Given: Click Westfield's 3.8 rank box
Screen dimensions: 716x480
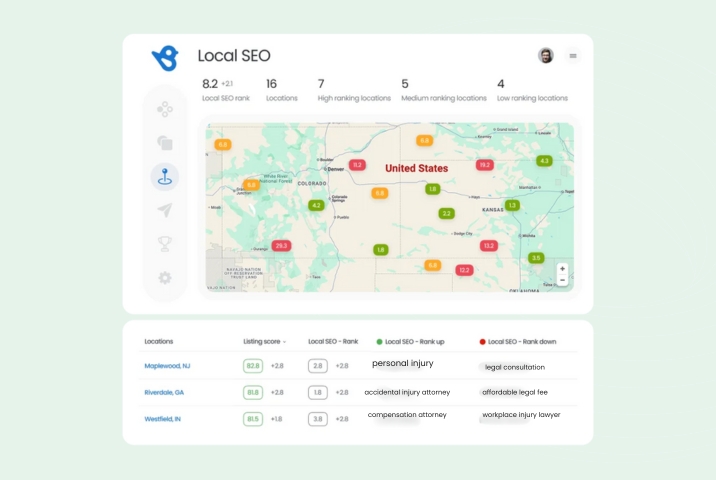Looking at the screenshot, I should point(318,419).
